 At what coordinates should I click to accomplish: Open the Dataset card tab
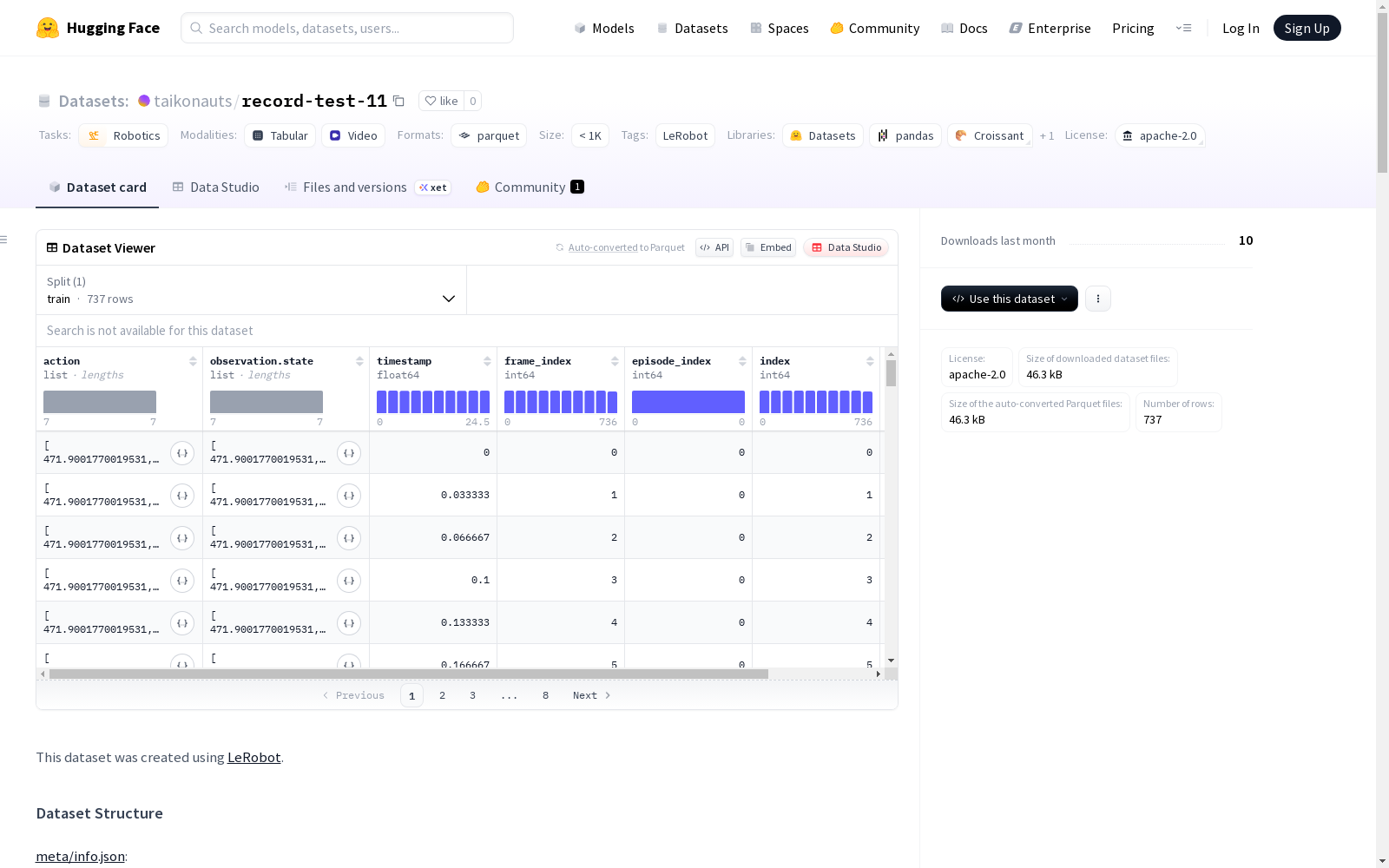point(97,187)
